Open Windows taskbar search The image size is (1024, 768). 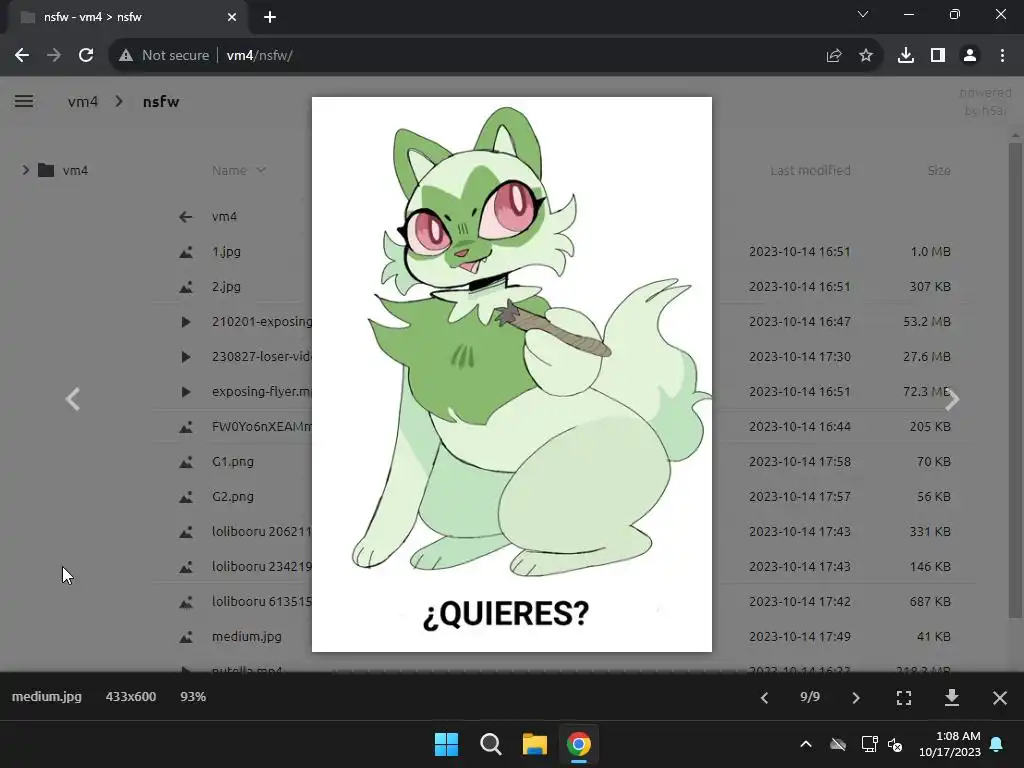tap(490, 744)
